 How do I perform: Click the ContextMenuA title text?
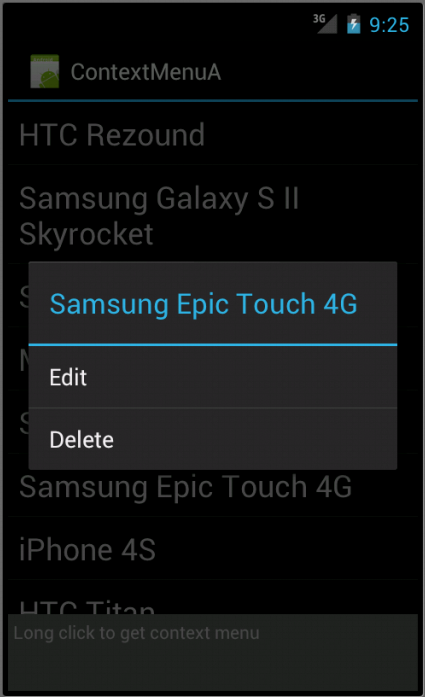click(145, 72)
